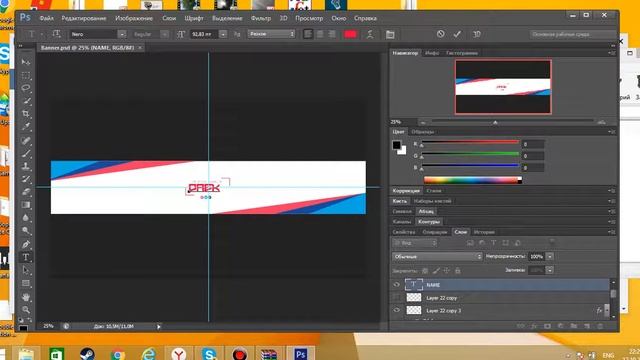Open the layer blend mode dropdown
Image resolution: width=640 pixels, height=360 pixels.
click(437, 256)
